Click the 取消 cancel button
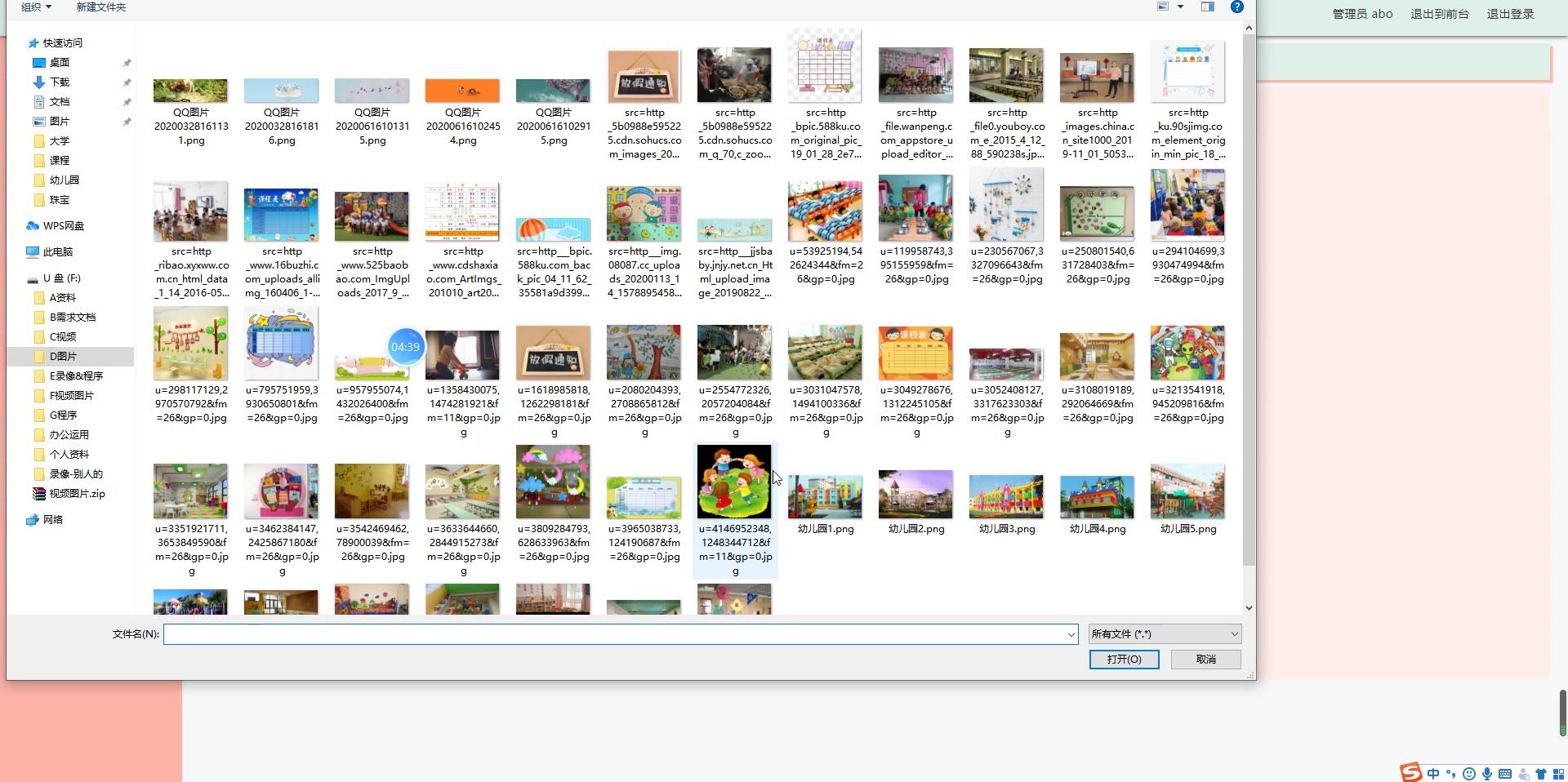1568x782 pixels. click(1205, 660)
